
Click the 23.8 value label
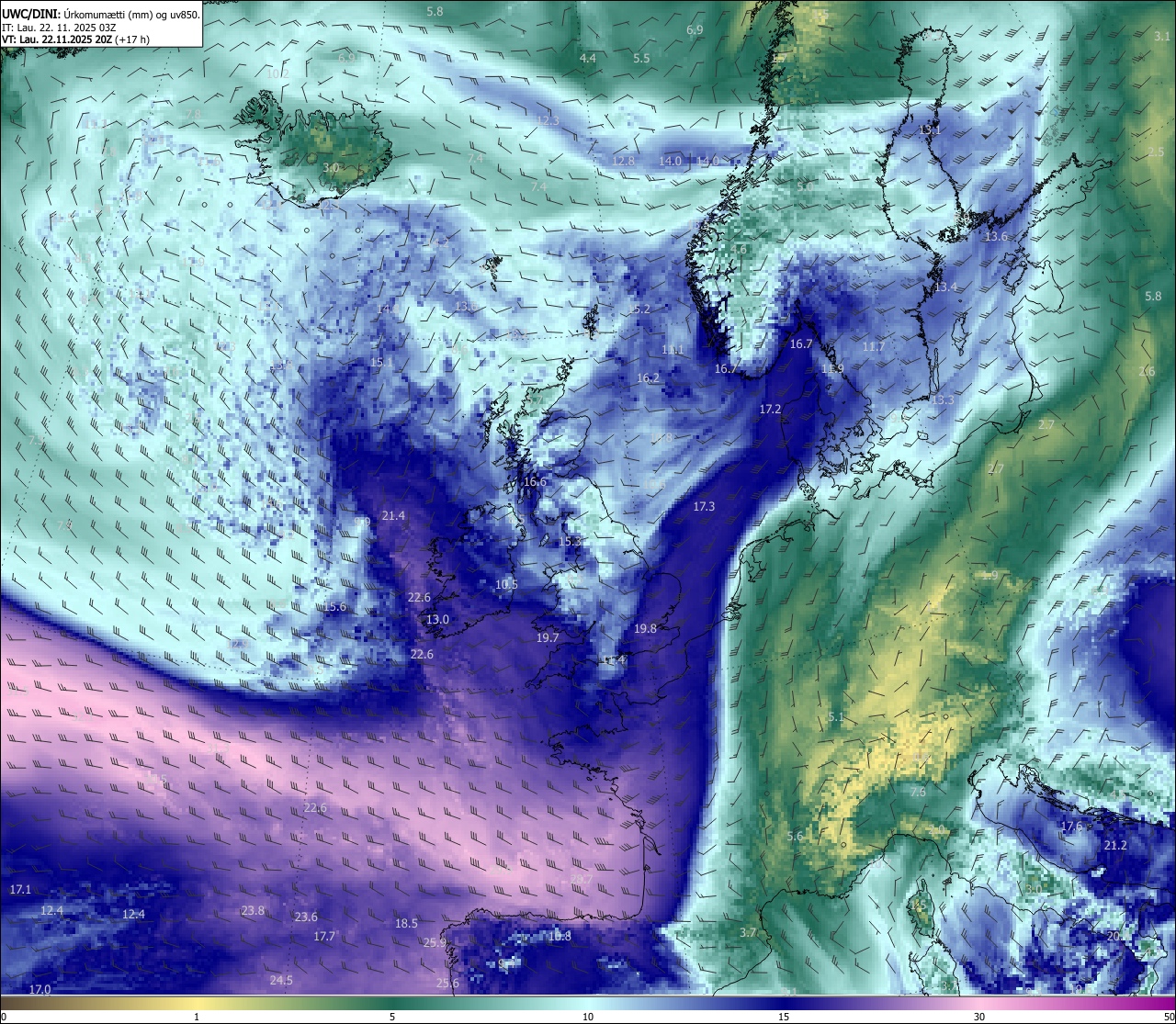[x=253, y=911]
